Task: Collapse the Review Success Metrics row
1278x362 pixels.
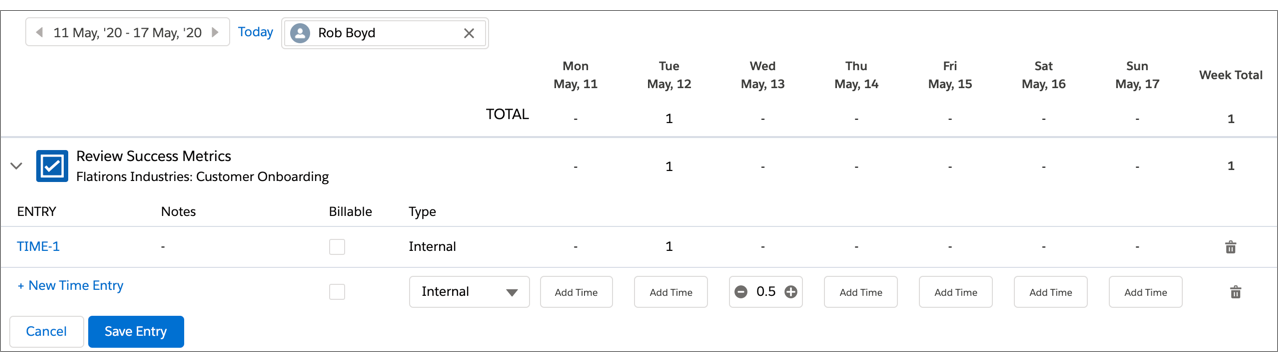Action: 16,166
